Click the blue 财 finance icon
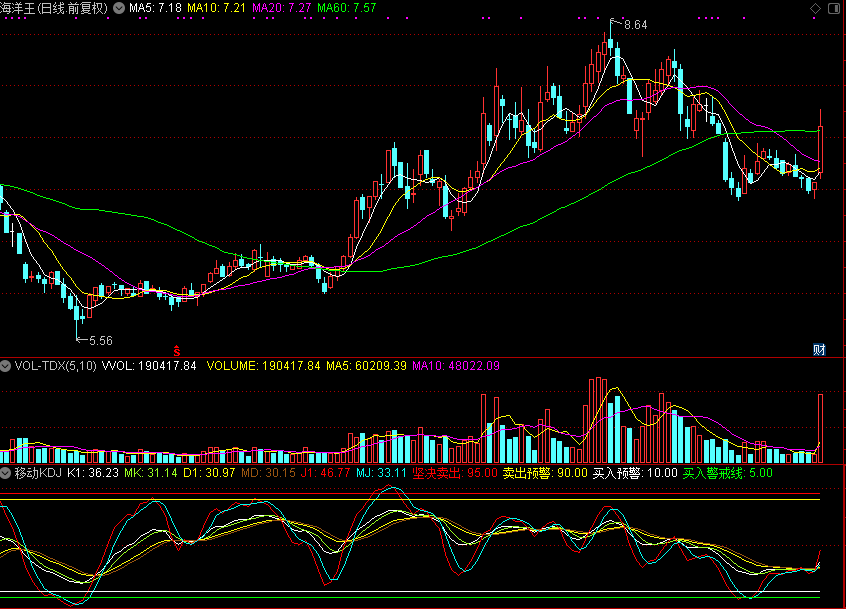 819,349
